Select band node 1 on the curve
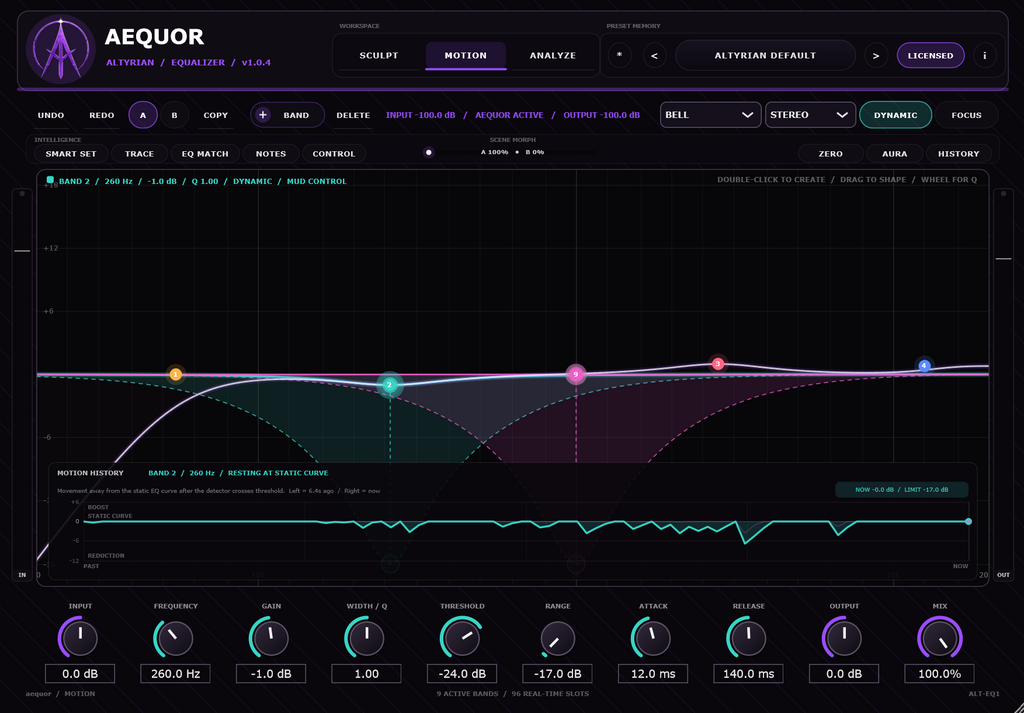 tap(175, 374)
